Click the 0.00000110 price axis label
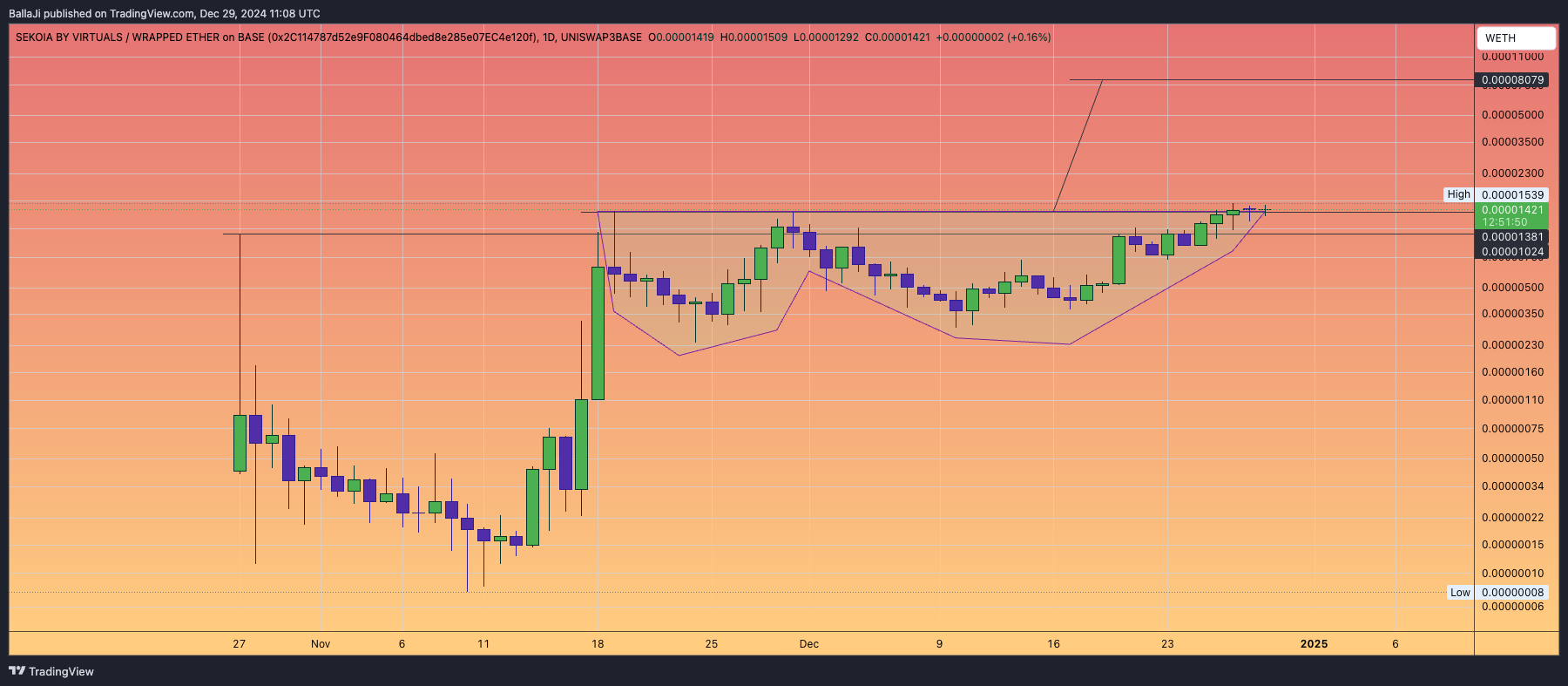The width and height of the screenshot is (1568, 686). click(1513, 400)
